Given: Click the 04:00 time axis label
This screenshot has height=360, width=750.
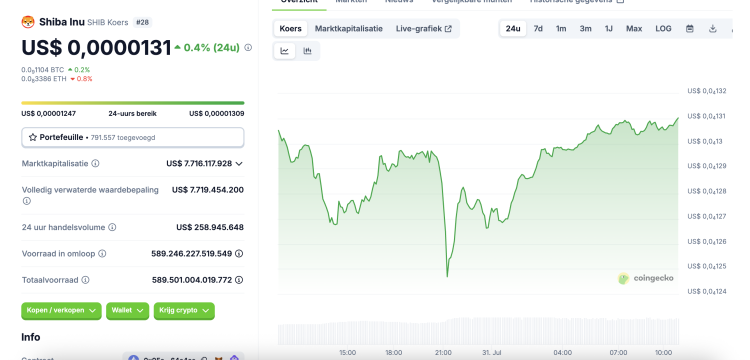Looking at the screenshot, I should tap(563, 353).
